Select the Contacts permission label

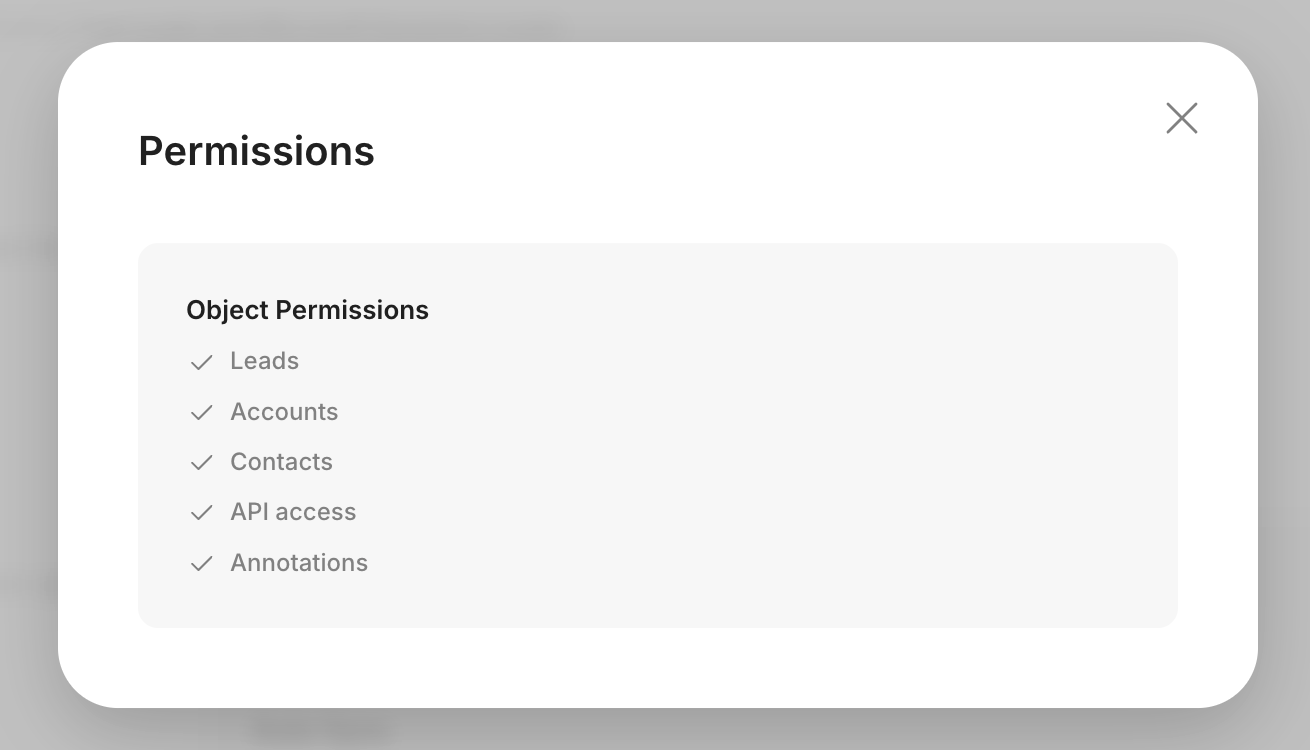click(281, 462)
